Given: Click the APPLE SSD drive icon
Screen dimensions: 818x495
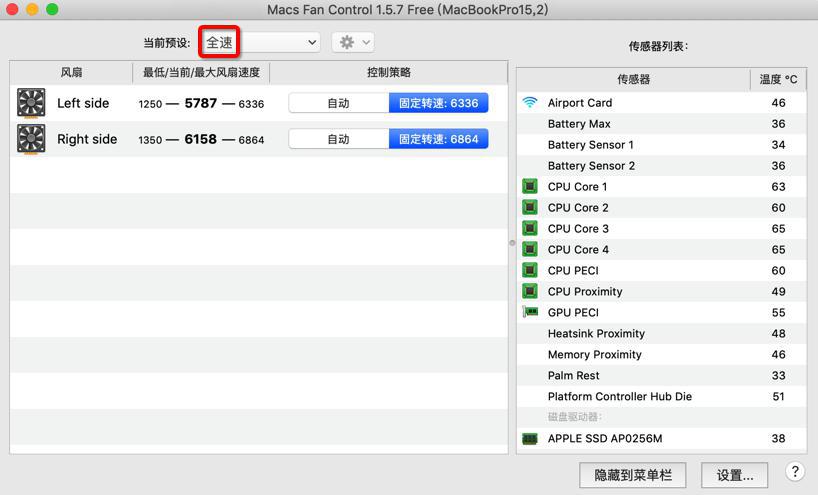Looking at the screenshot, I should coord(530,439).
